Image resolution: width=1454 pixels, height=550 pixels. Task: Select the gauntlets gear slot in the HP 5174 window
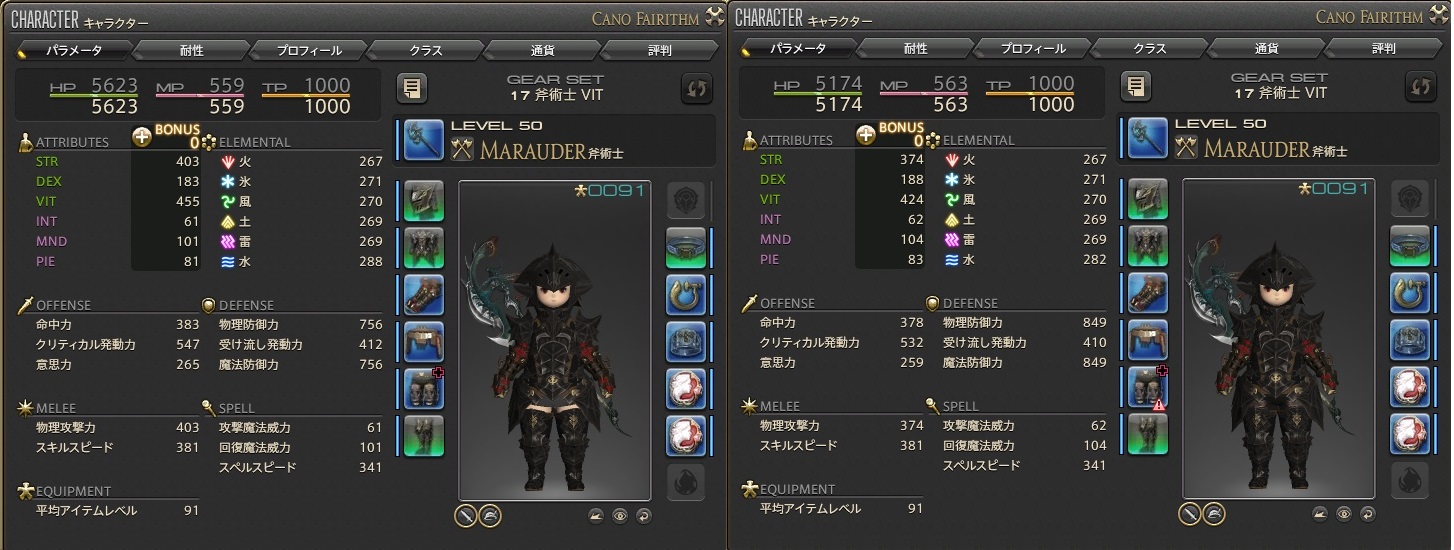pos(1148,292)
